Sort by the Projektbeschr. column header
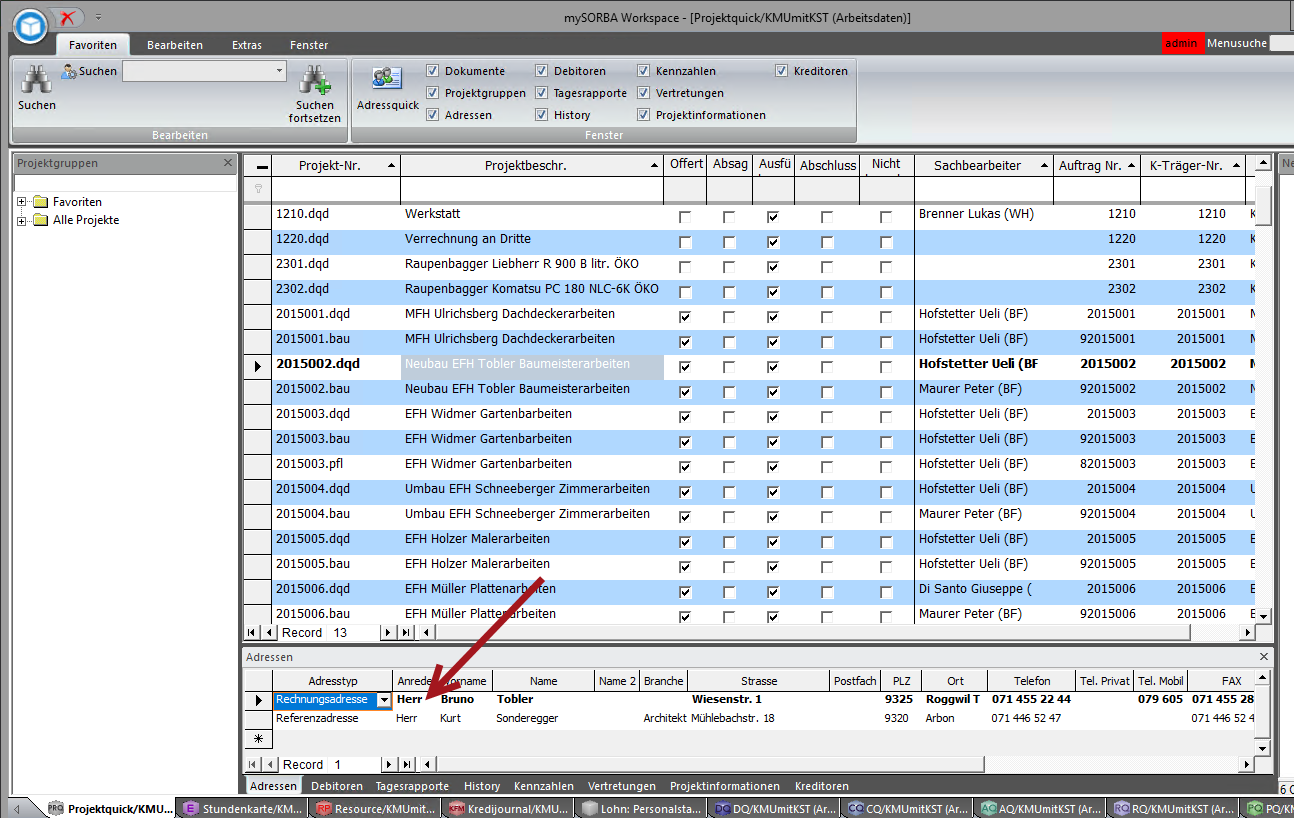 click(x=525, y=165)
